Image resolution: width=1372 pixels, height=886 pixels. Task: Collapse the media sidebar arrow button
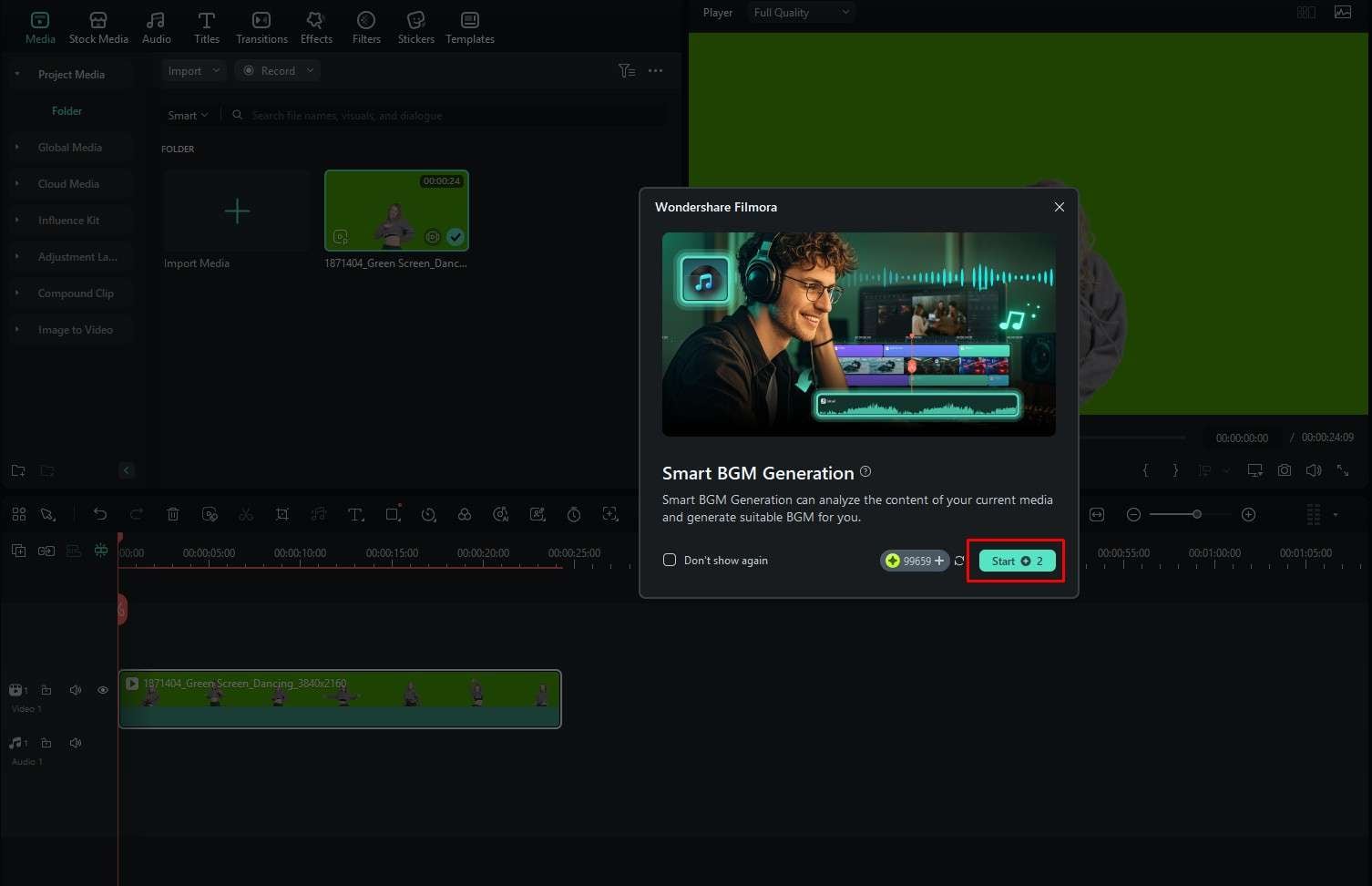pyautogui.click(x=127, y=470)
